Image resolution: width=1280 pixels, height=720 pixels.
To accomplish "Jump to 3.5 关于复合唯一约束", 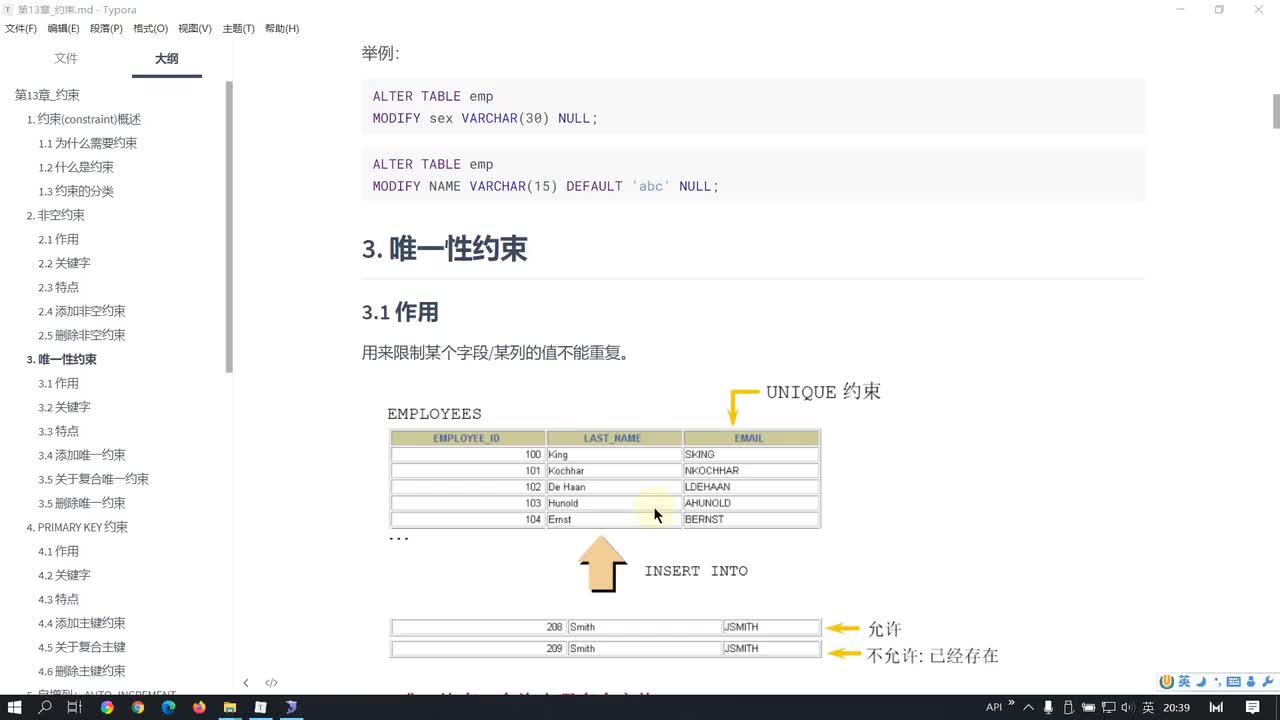I will [x=94, y=479].
